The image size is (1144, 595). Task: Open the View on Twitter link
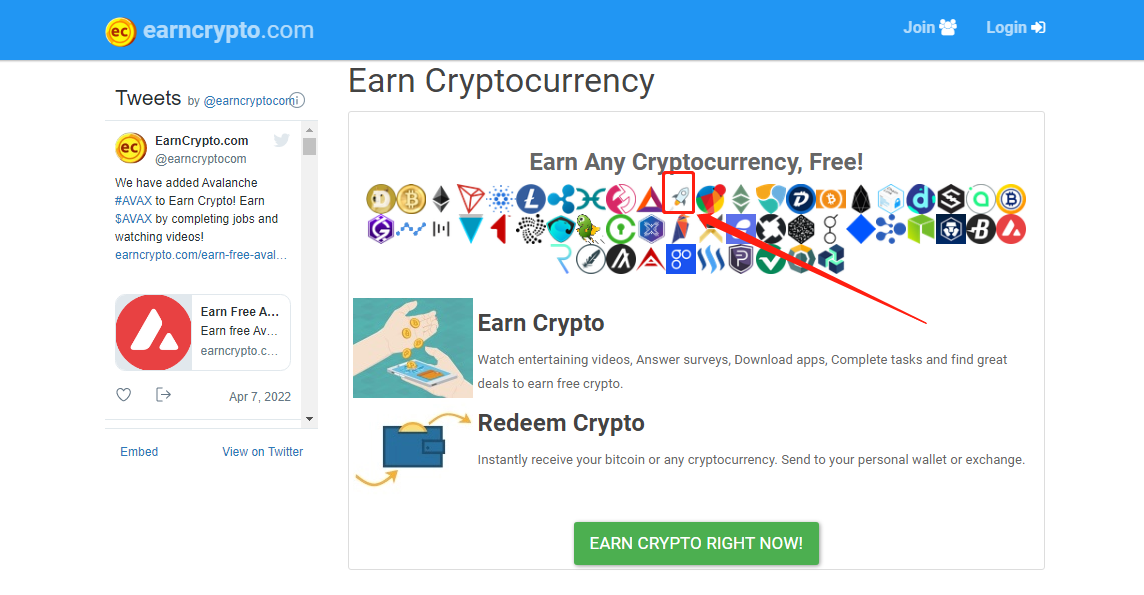(x=263, y=451)
